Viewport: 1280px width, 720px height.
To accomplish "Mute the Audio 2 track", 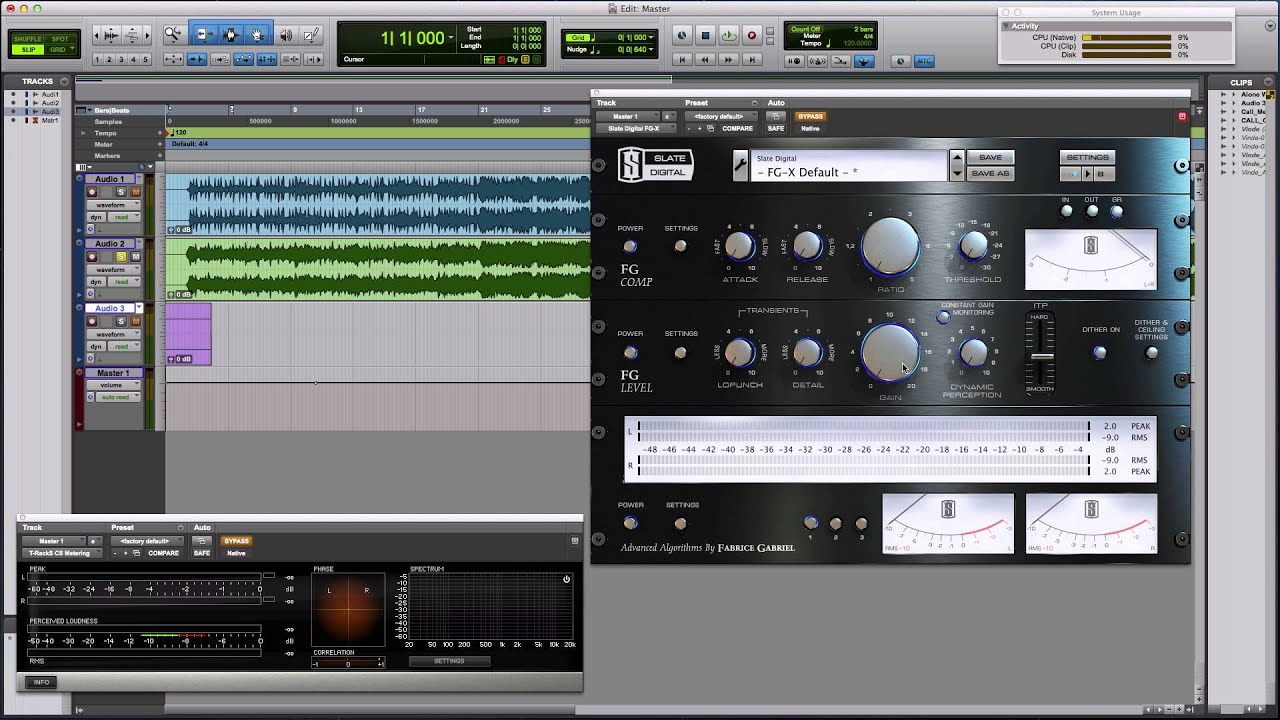I will (x=135, y=257).
